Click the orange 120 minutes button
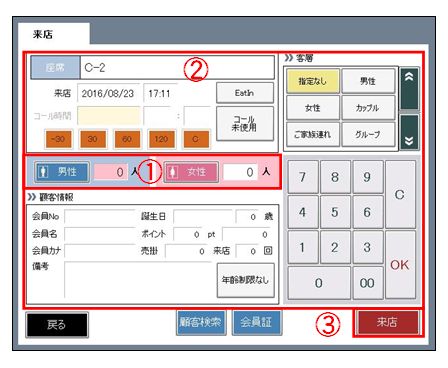 [161, 139]
